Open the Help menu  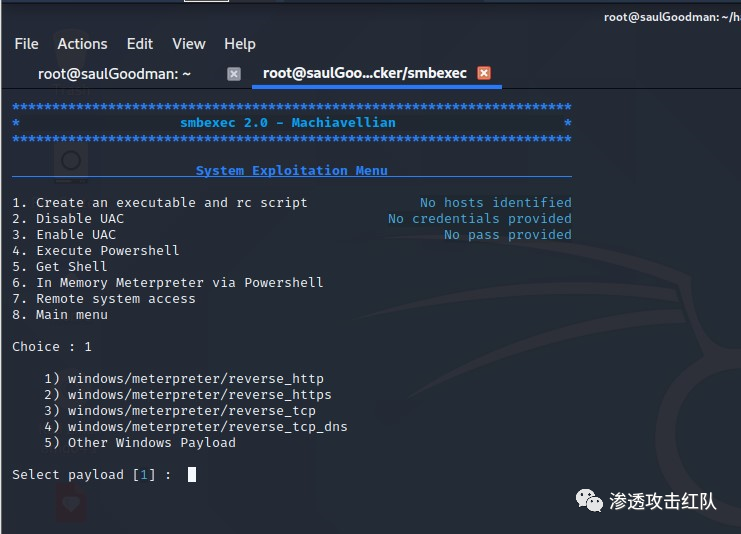[x=240, y=44]
